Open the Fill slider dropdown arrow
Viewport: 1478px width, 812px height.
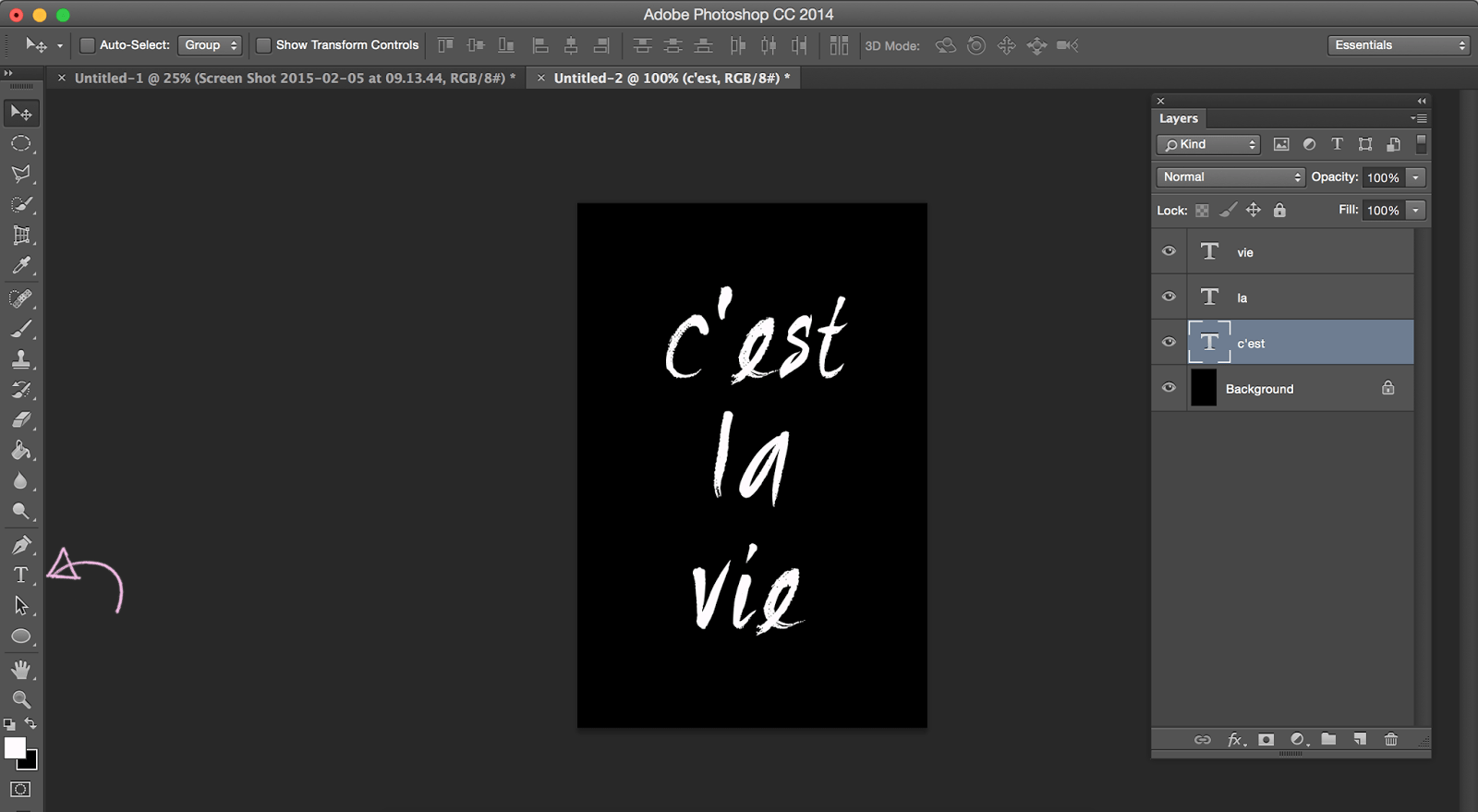click(1415, 211)
